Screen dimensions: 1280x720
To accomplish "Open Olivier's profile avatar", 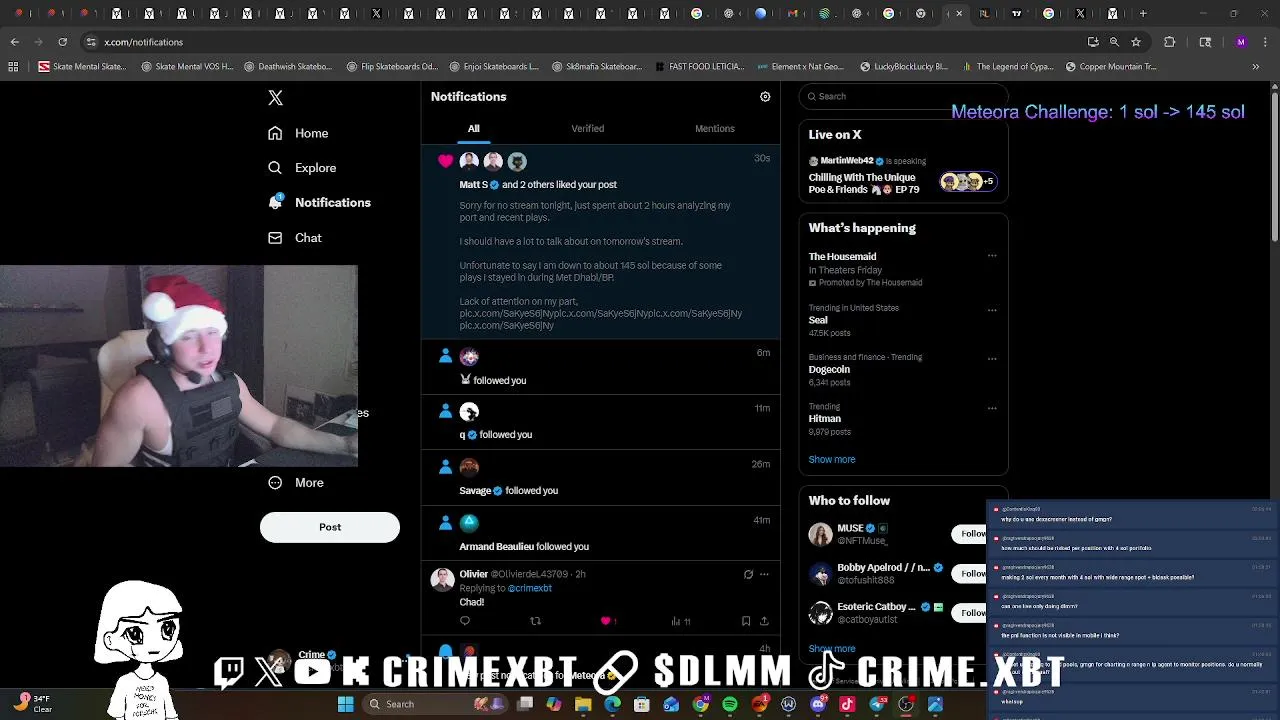I will tap(442, 579).
